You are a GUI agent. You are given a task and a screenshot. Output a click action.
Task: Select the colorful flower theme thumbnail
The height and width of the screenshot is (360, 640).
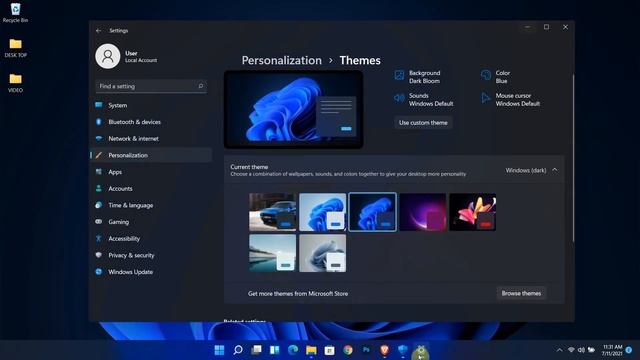pos(473,212)
